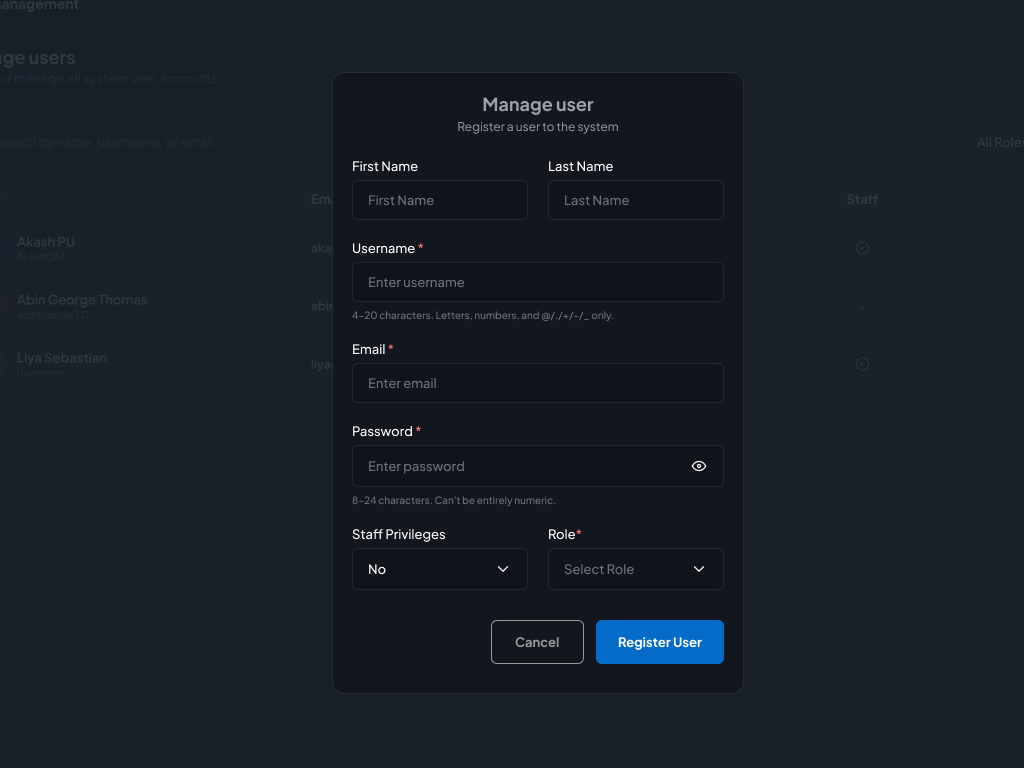Image resolution: width=1024 pixels, height=768 pixels.
Task: Click the Register User button
Action: [660, 642]
